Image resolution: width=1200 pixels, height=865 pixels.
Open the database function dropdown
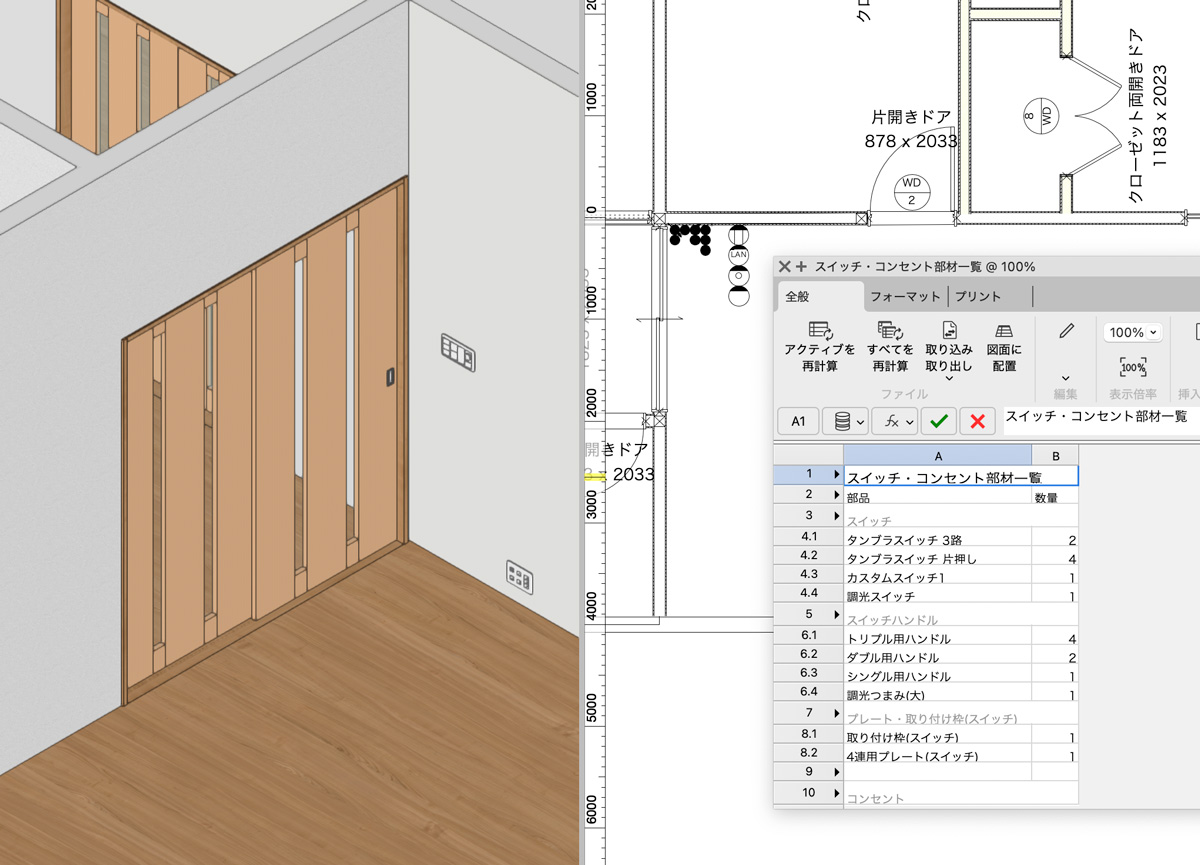[845, 421]
